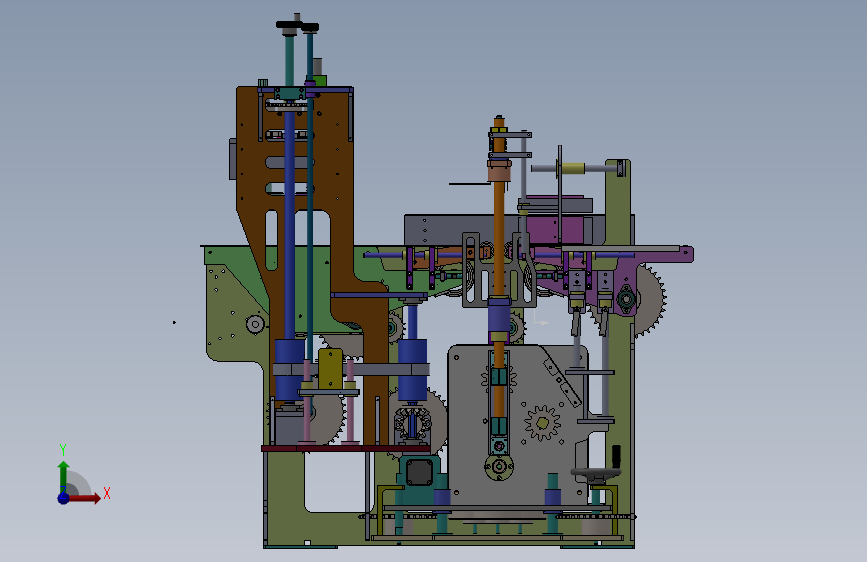Select the purple arm's rounded right end
Viewport: 867px width, 562px height.
tap(686, 254)
